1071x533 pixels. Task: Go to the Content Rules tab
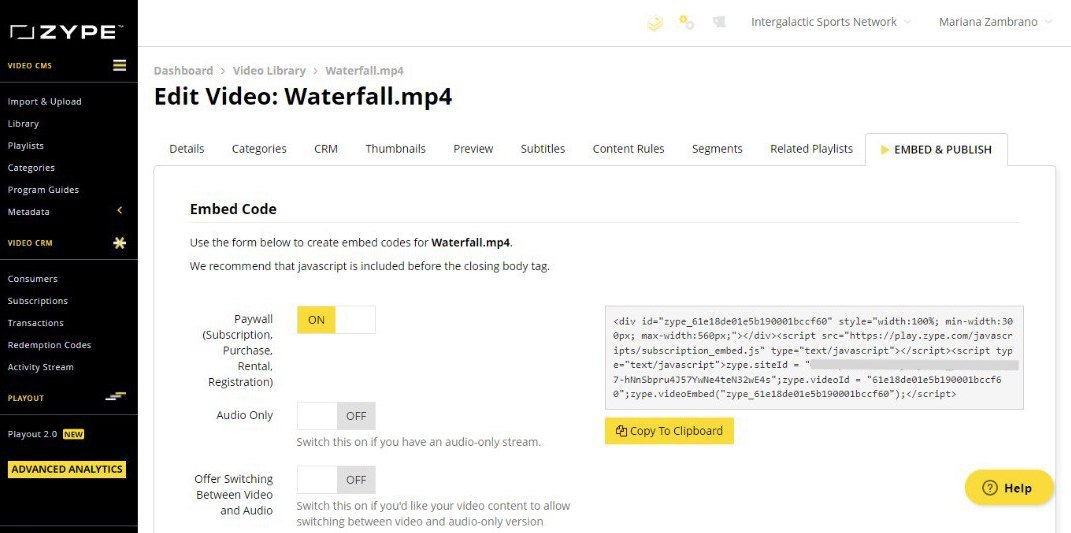(x=628, y=149)
